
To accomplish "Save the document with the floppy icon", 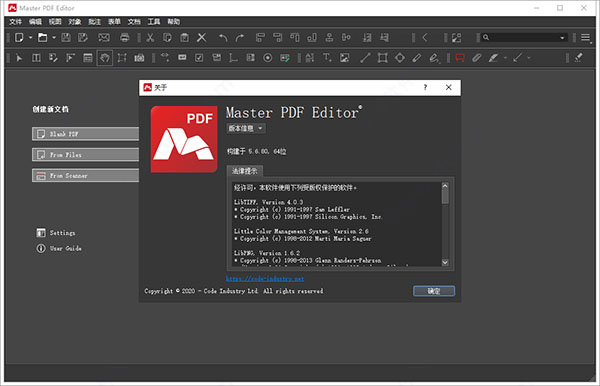I will pos(66,37).
